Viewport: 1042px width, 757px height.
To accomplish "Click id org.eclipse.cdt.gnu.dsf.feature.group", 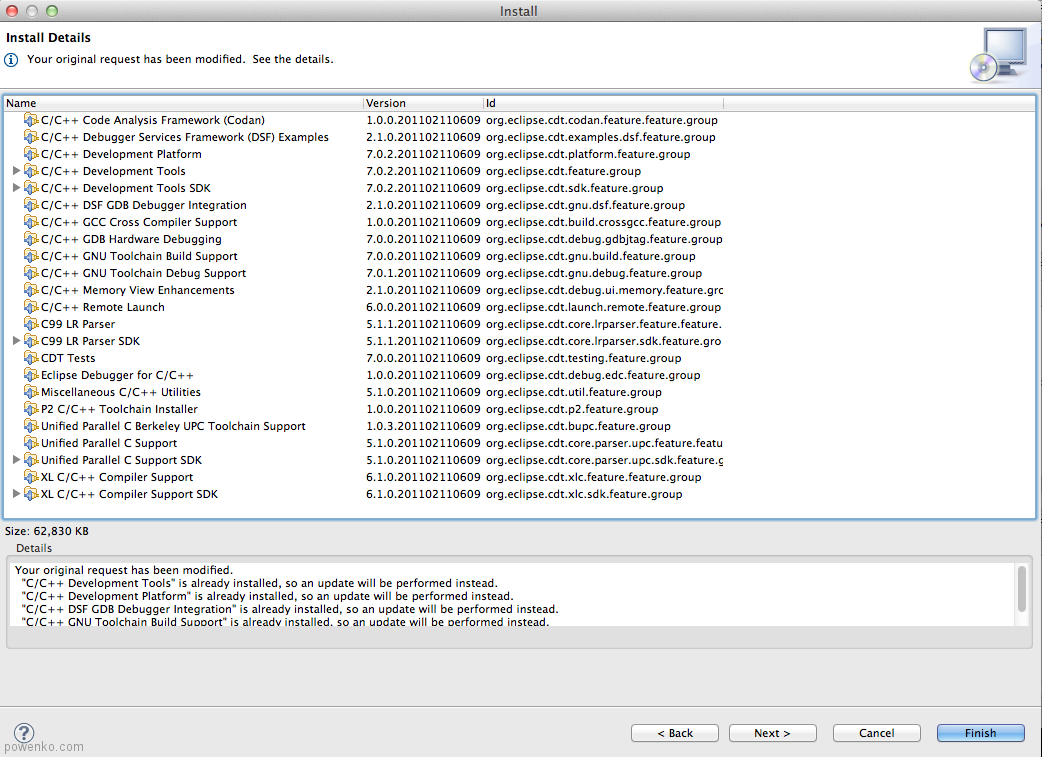I will click(x=585, y=205).
